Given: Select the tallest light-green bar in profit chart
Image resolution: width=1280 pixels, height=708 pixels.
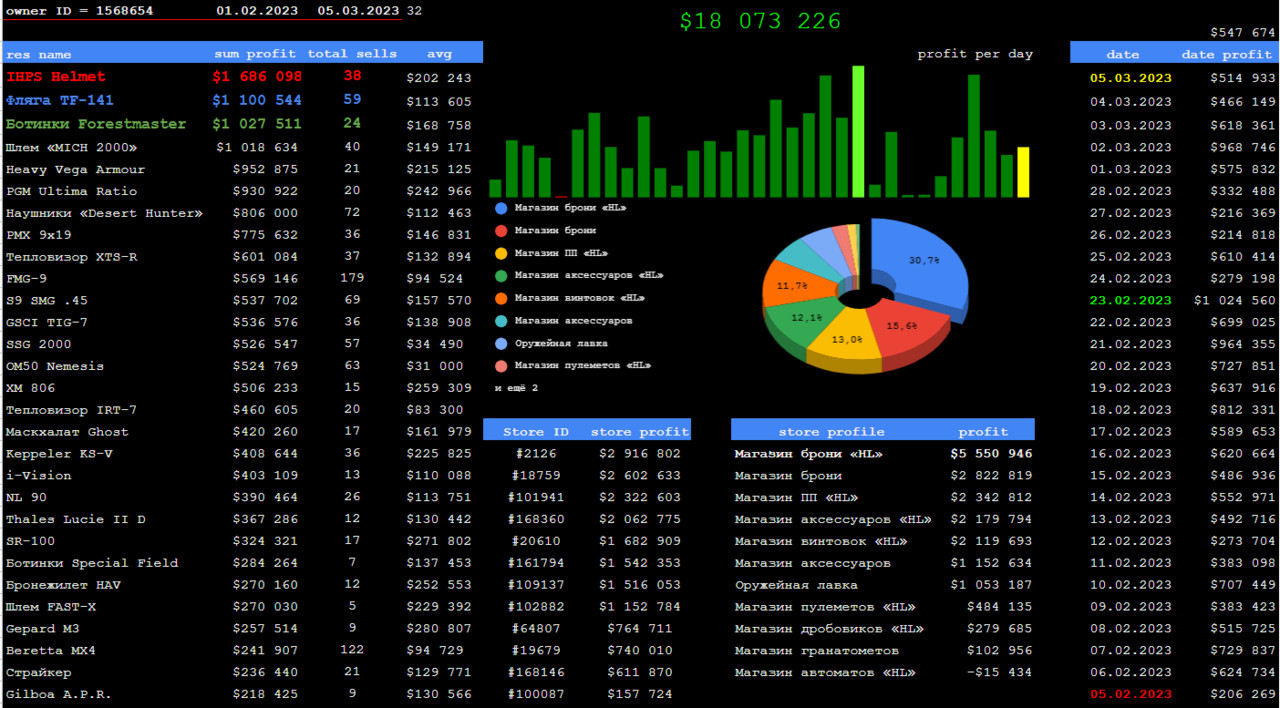Looking at the screenshot, I should click(858, 131).
